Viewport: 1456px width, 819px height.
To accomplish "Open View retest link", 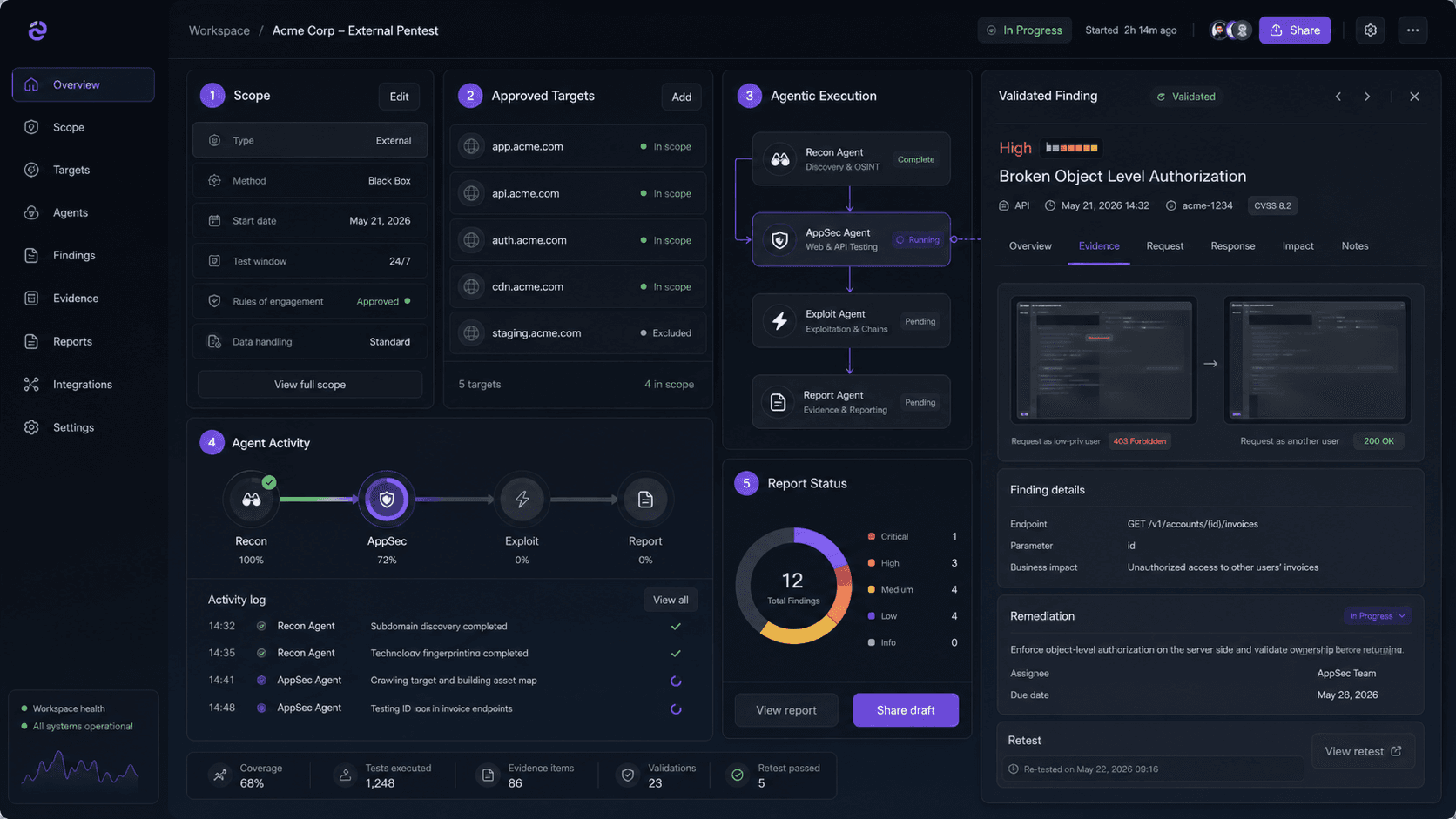I will point(1363,751).
